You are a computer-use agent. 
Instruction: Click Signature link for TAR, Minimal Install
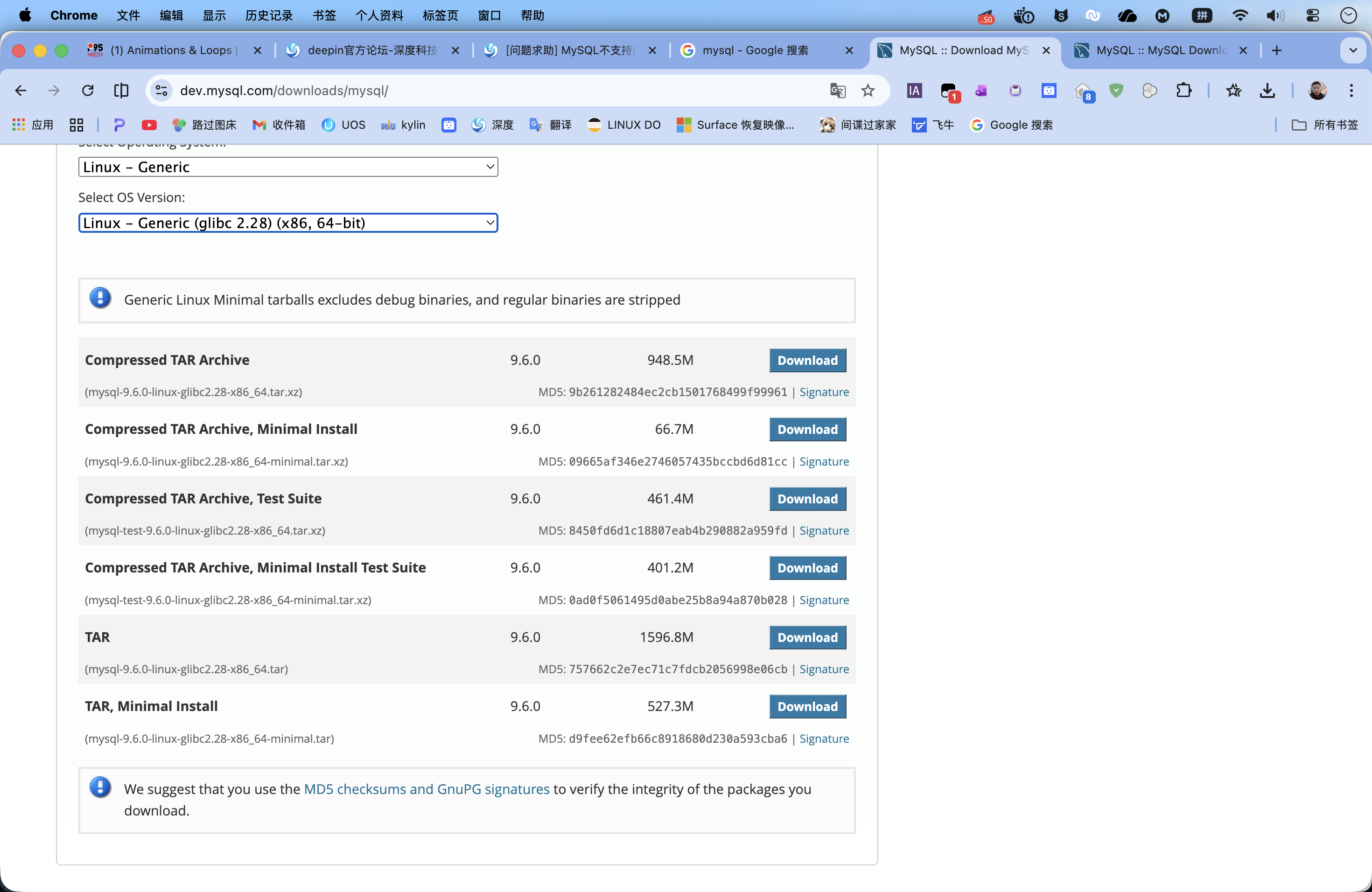point(824,738)
